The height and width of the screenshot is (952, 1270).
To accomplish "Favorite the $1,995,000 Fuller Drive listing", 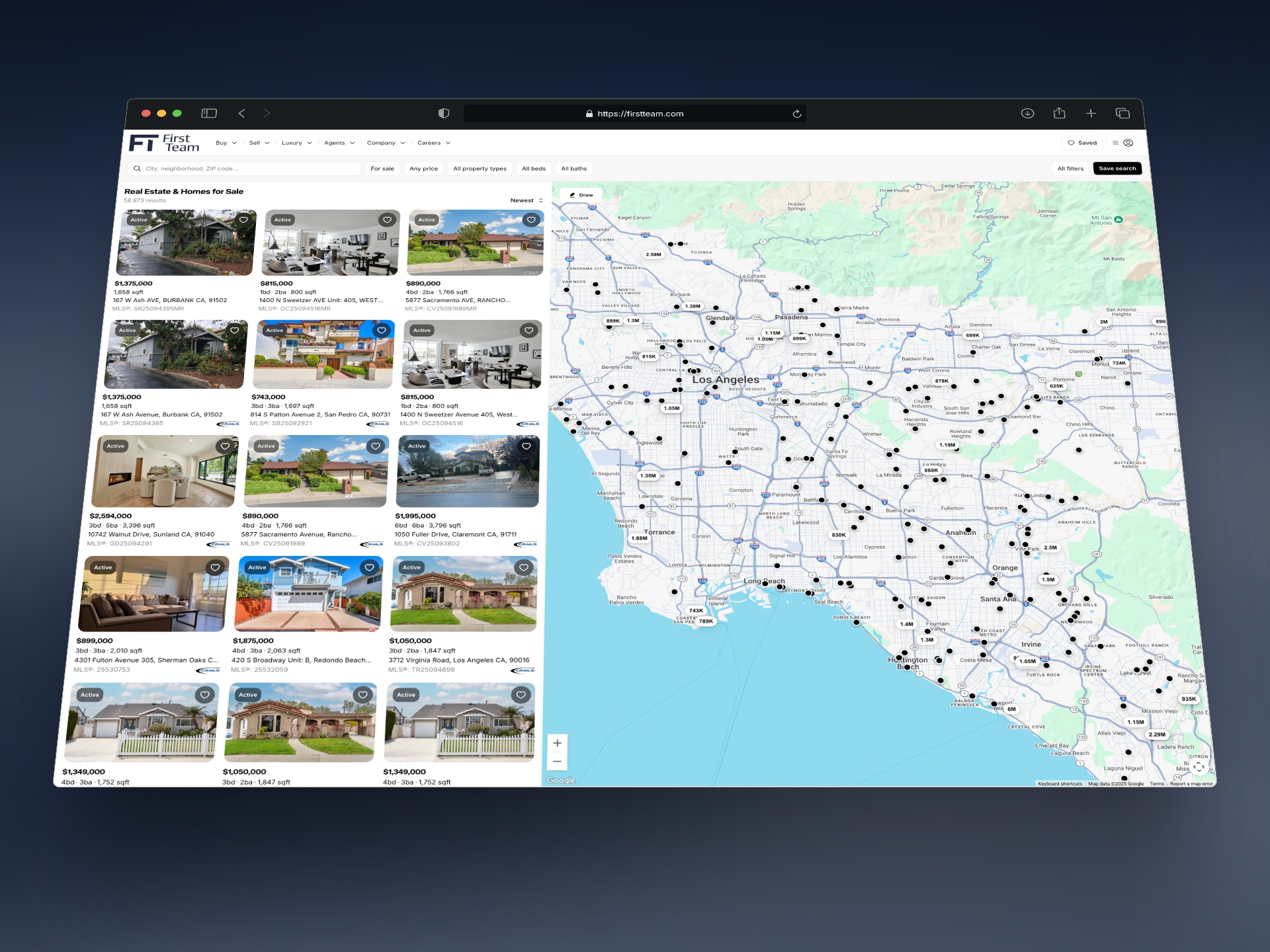I will click(x=527, y=446).
